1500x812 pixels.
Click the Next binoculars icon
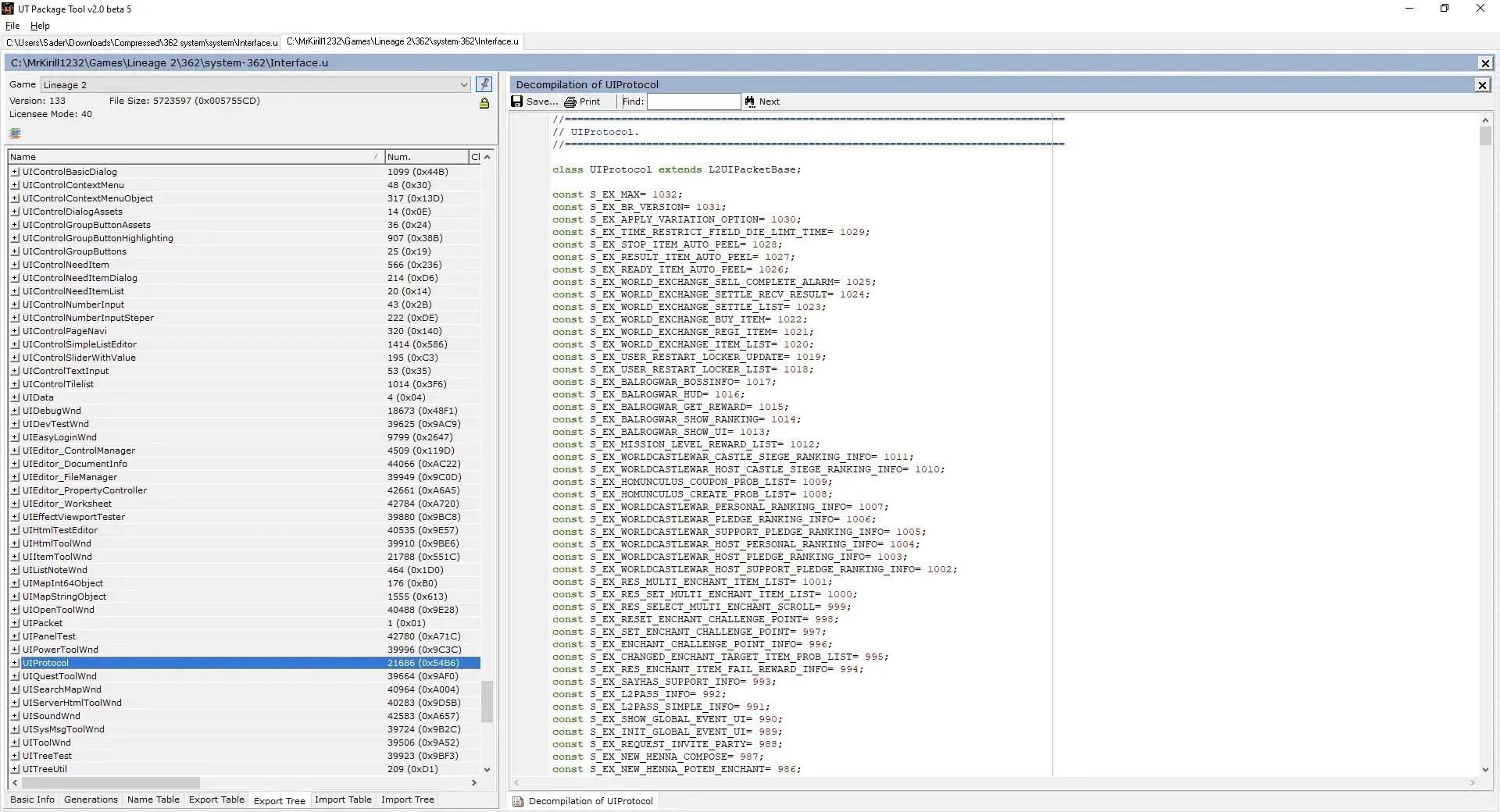click(750, 101)
